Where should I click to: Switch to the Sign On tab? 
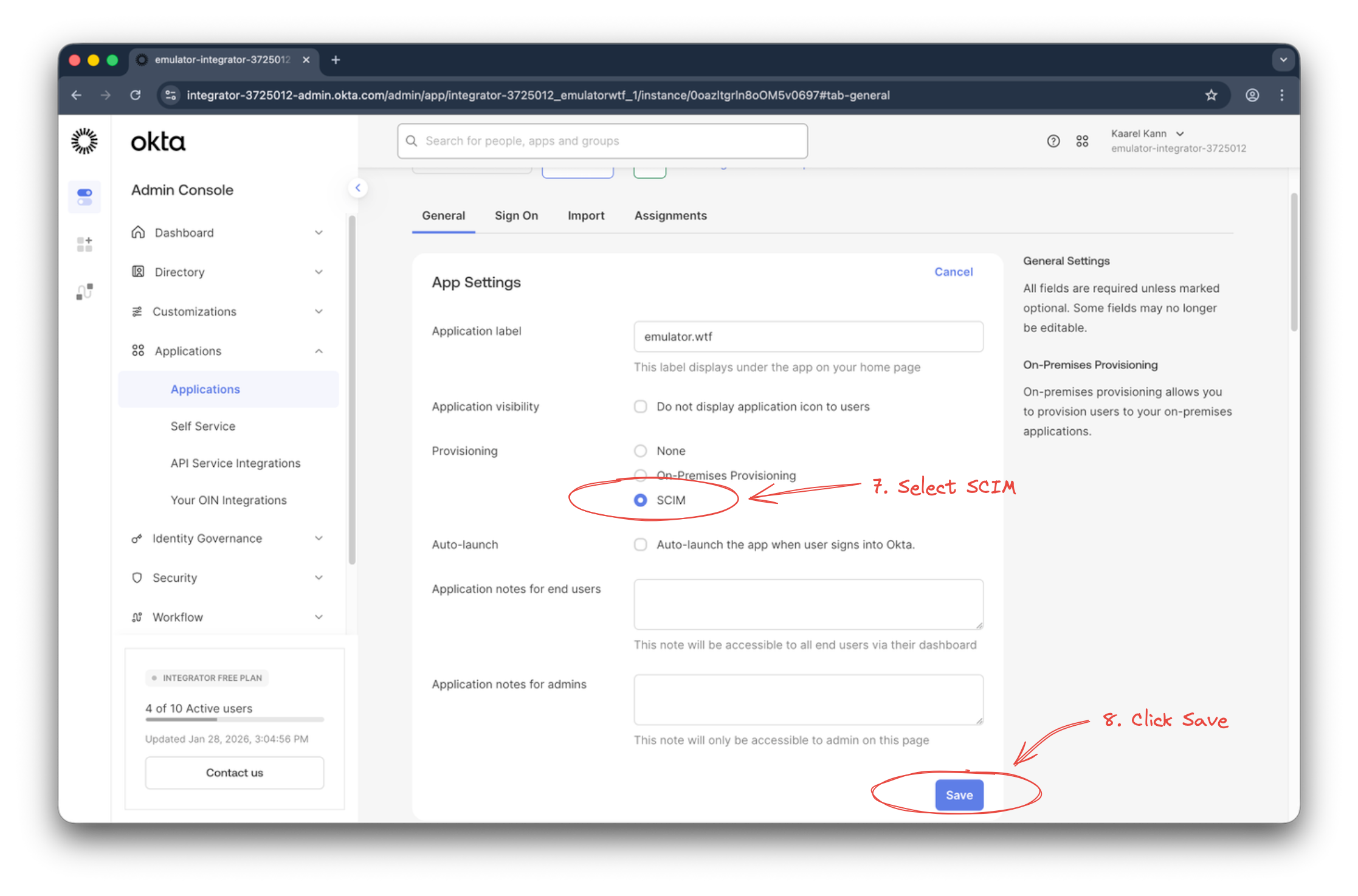pos(516,215)
